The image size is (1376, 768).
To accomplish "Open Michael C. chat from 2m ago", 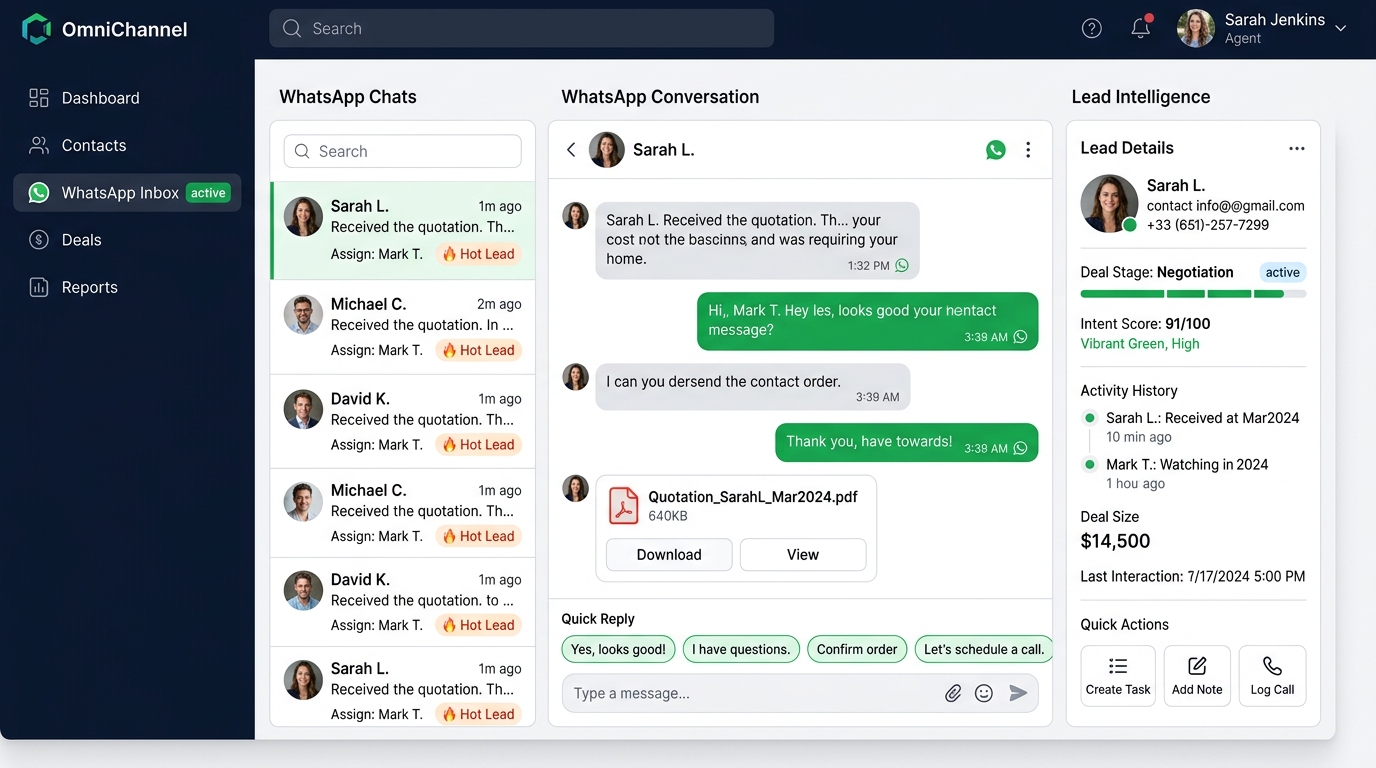I will tap(403, 327).
